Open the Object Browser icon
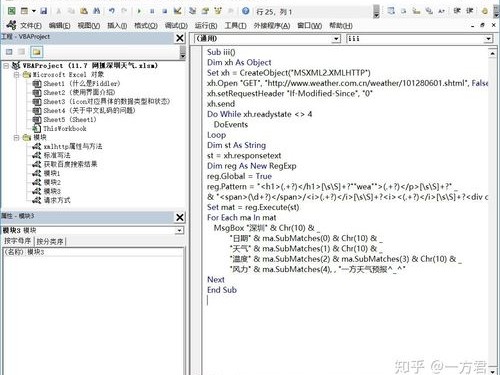 [218, 11]
